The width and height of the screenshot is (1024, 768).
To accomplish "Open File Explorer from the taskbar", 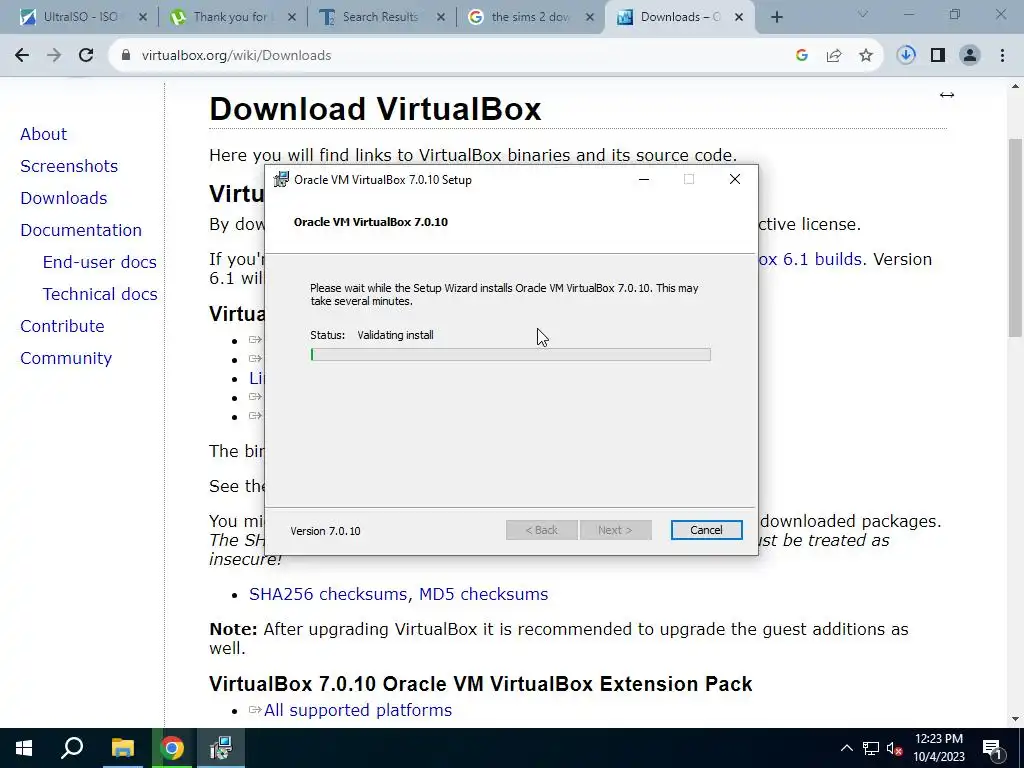I will pyautogui.click(x=122, y=748).
